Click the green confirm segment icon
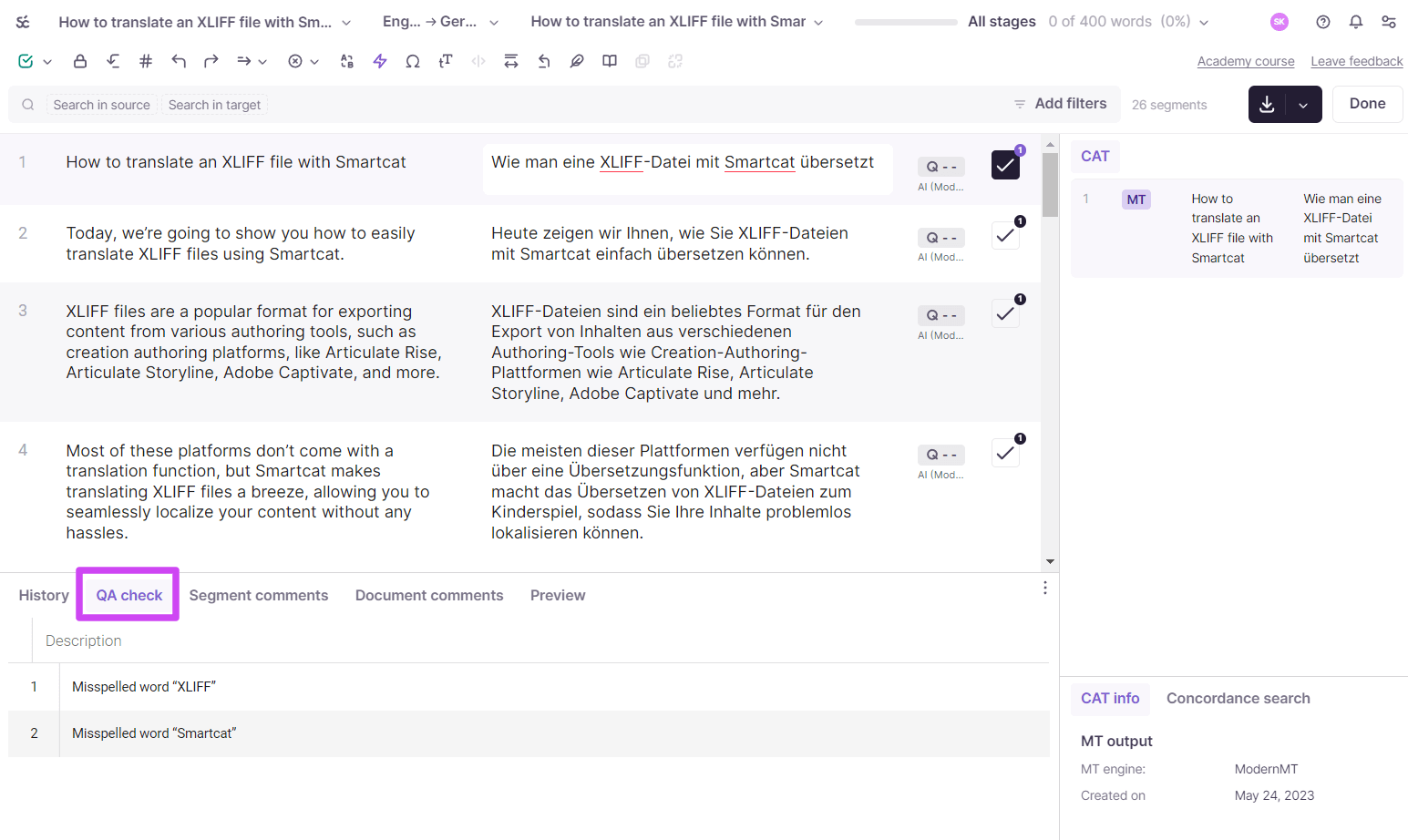The height and width of the screenshot is (840, 1408). pos(26,61)
